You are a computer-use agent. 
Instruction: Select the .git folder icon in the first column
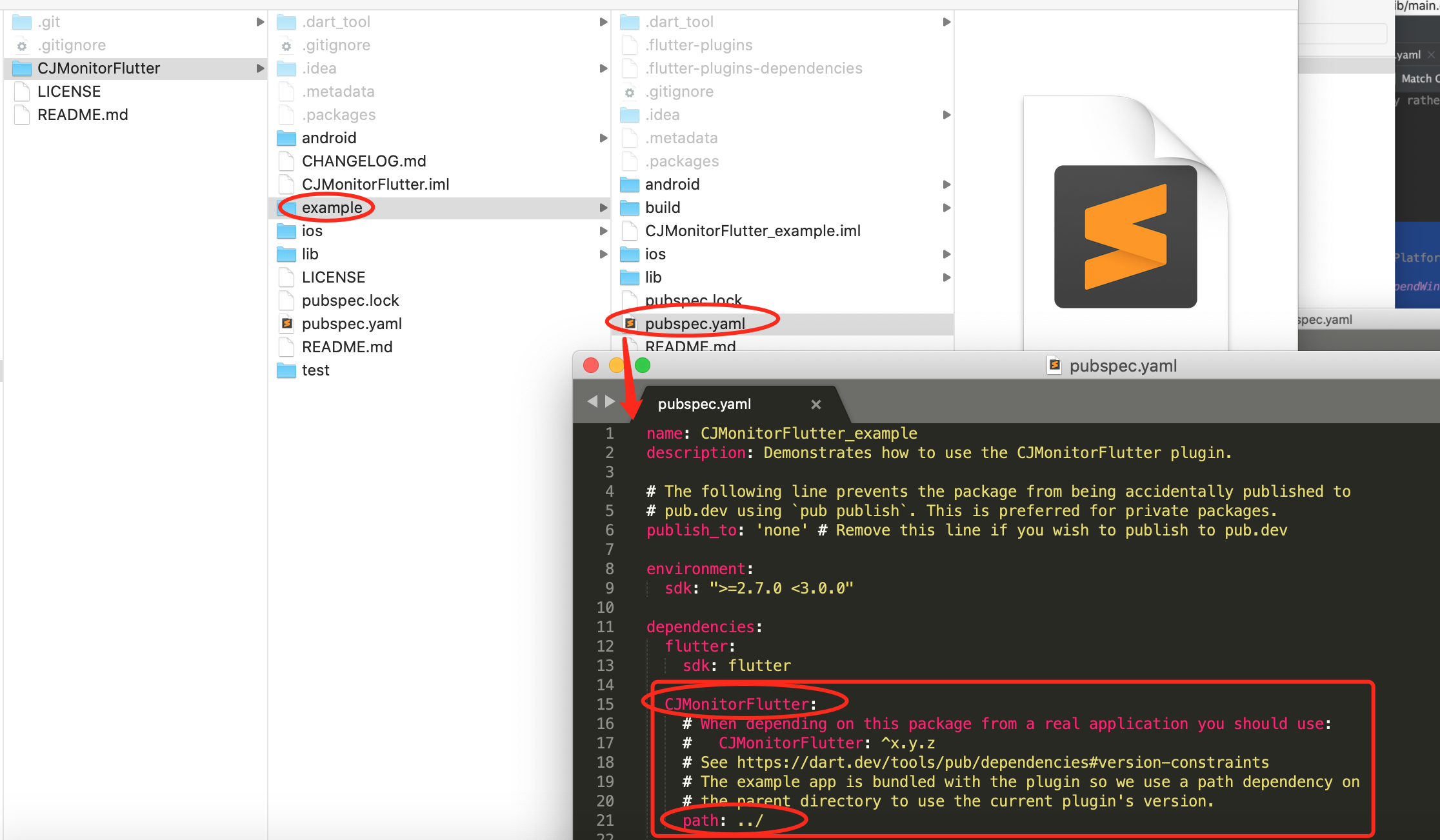click(x=22, y=22)
